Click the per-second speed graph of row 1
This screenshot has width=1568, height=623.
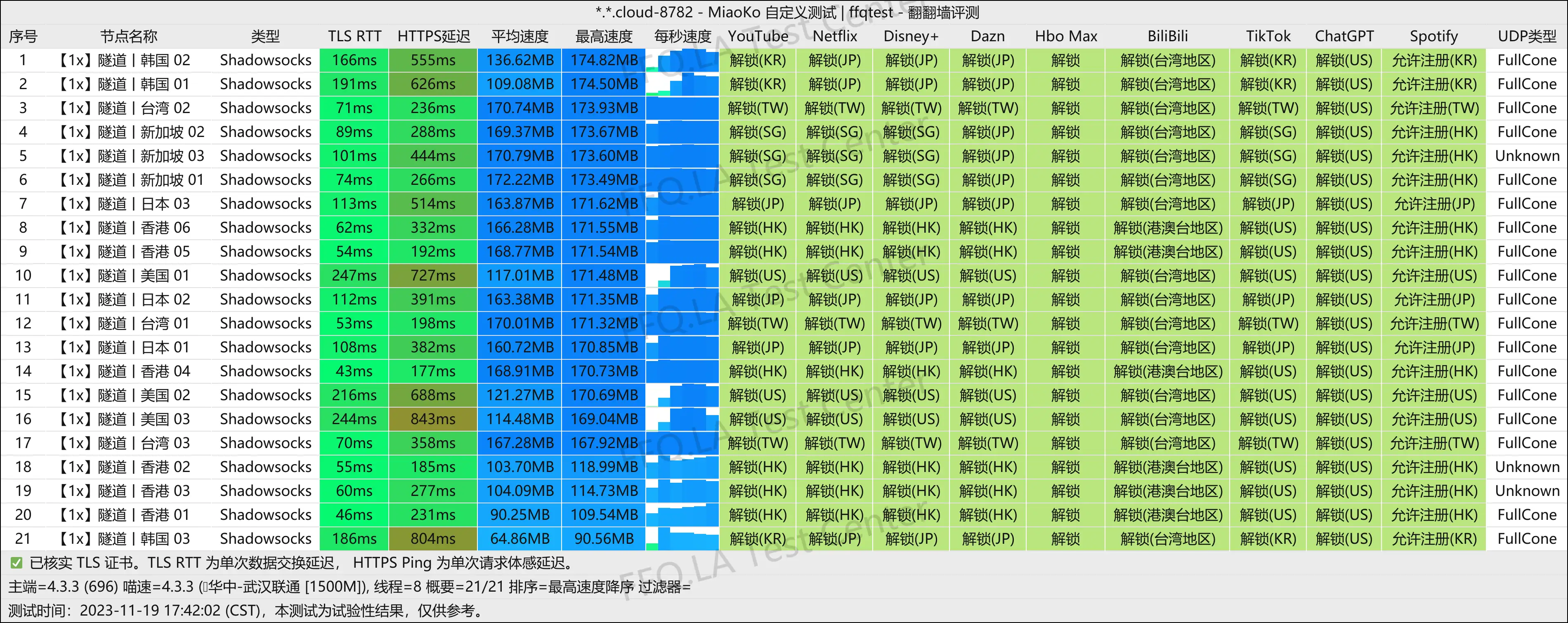(682, 60)
